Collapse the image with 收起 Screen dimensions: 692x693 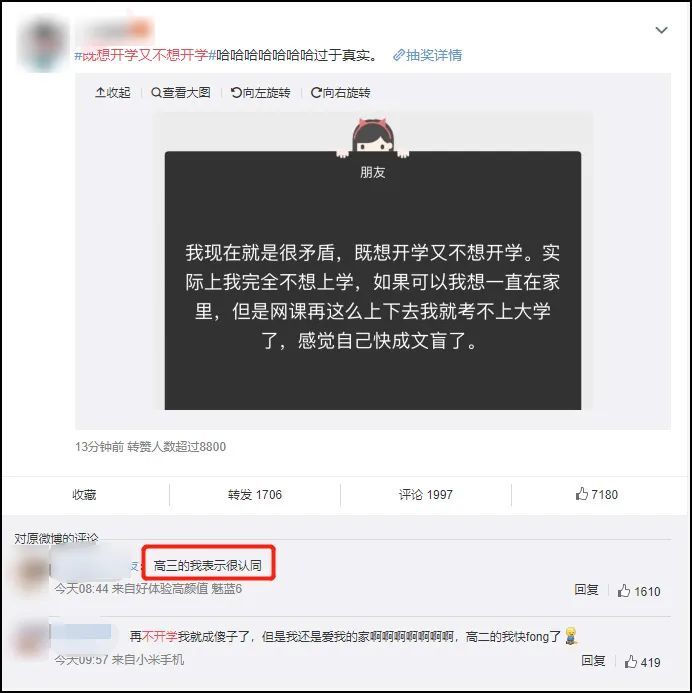[113, 92]
